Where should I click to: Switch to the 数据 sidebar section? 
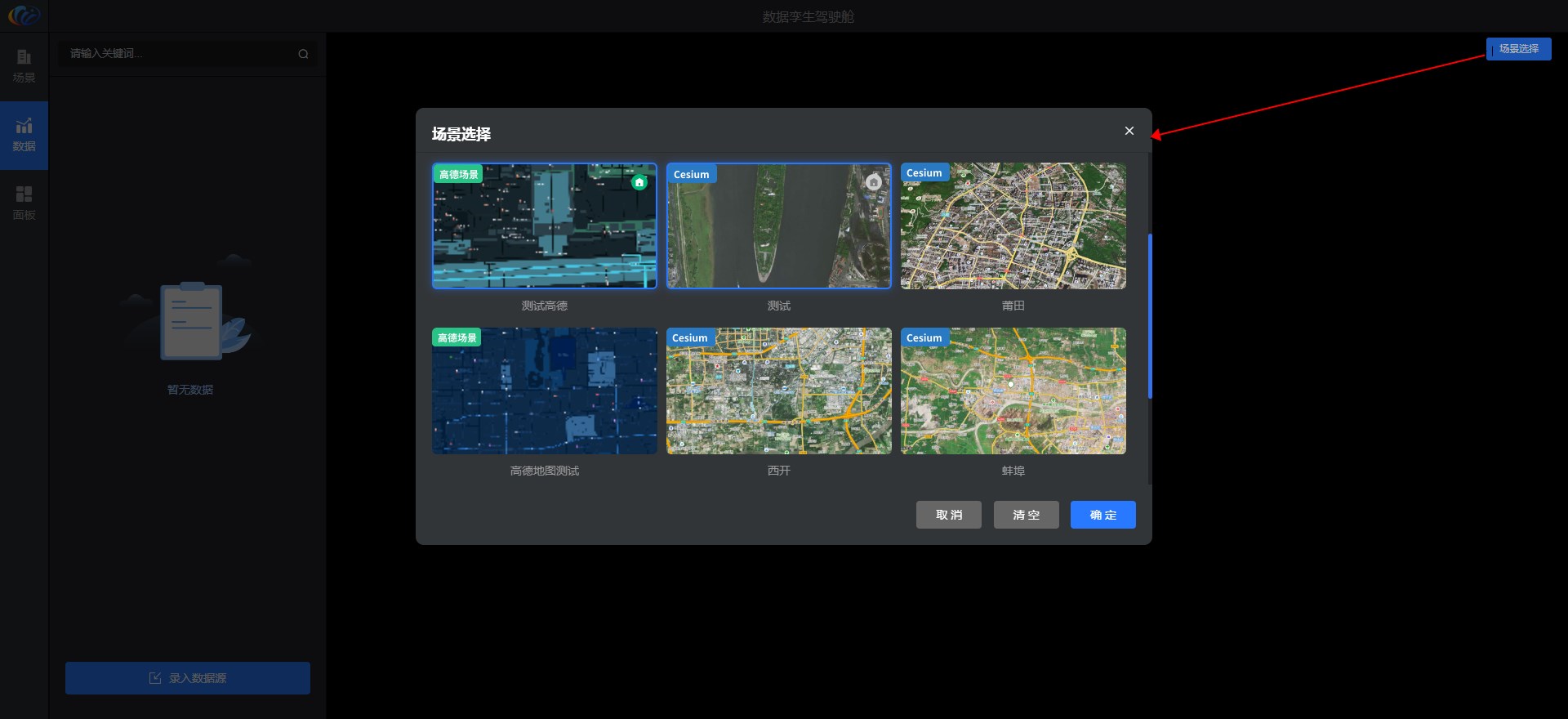pyautogui.click(x=24, y=135)
